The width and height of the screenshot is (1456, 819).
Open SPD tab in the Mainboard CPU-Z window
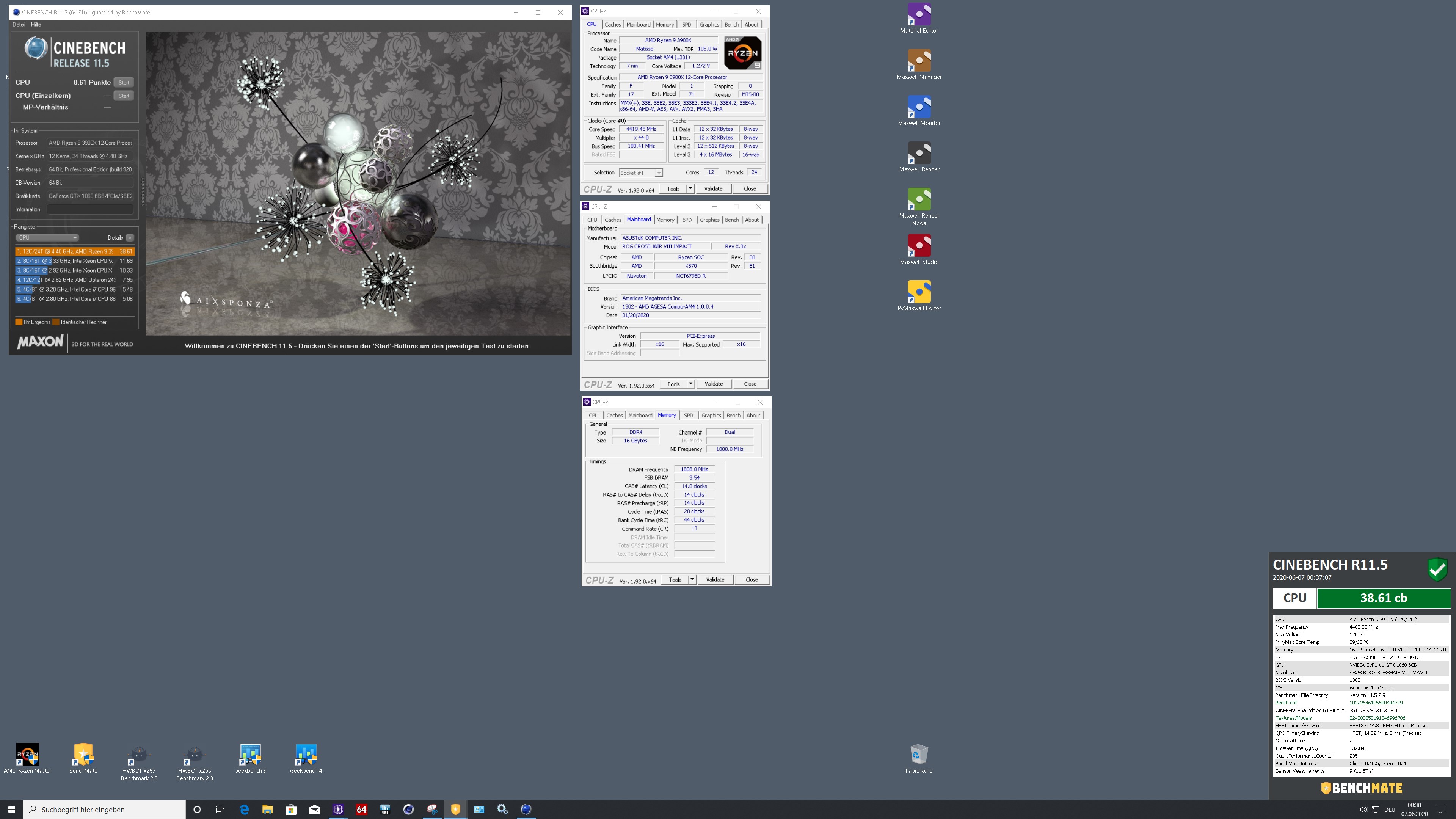coord(687,220)
